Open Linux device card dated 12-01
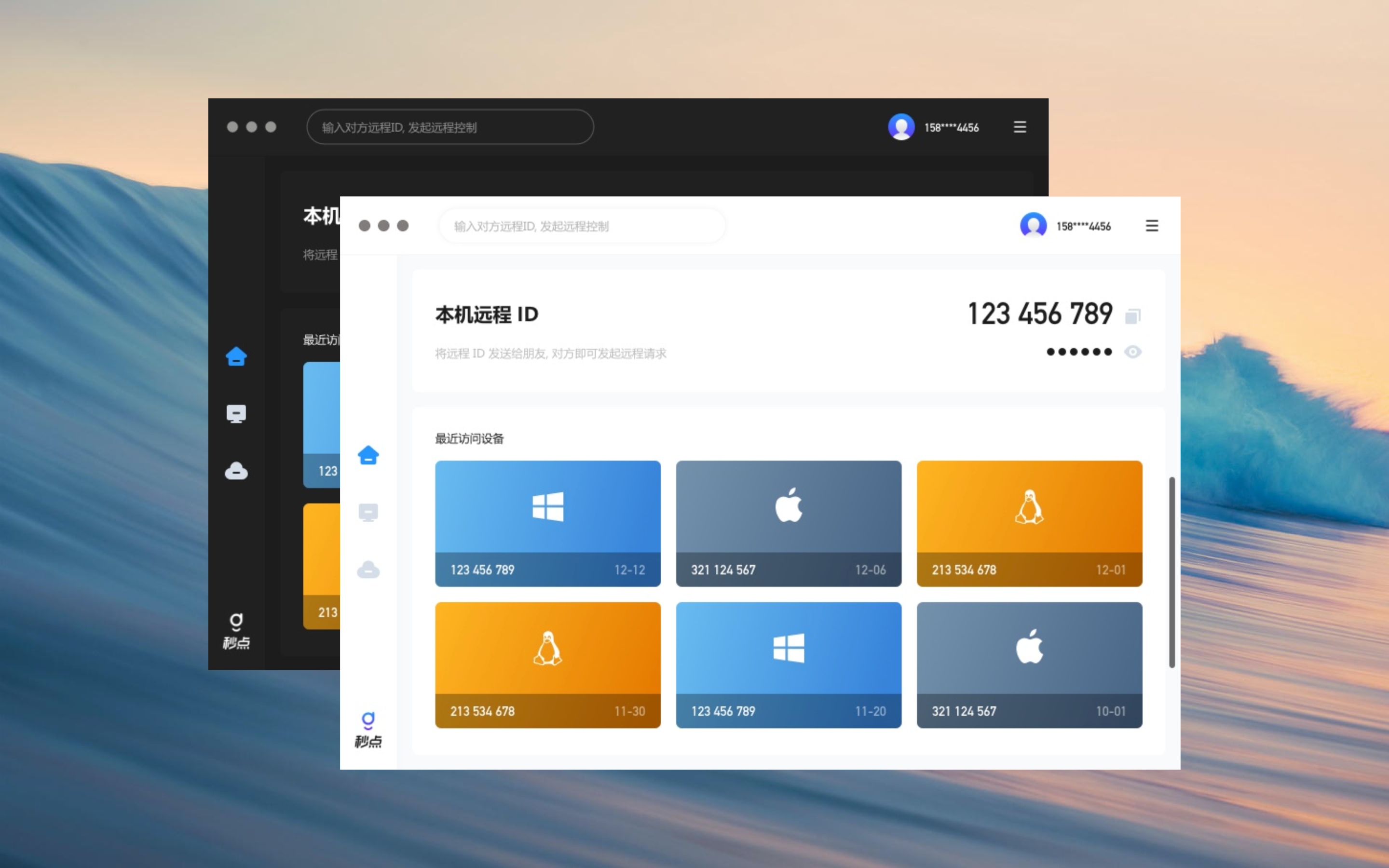 (1029, 524)
